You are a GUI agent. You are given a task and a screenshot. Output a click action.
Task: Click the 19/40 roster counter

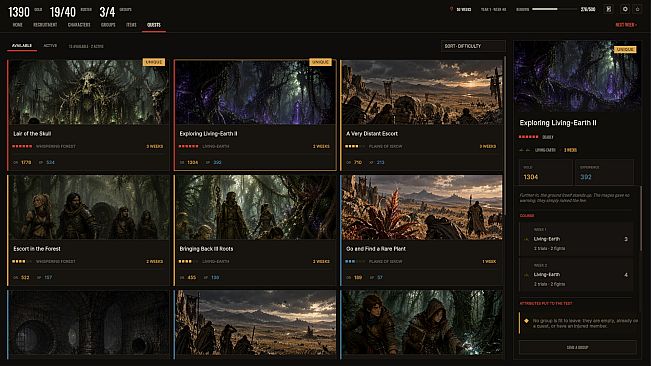[x=63, y=12]
